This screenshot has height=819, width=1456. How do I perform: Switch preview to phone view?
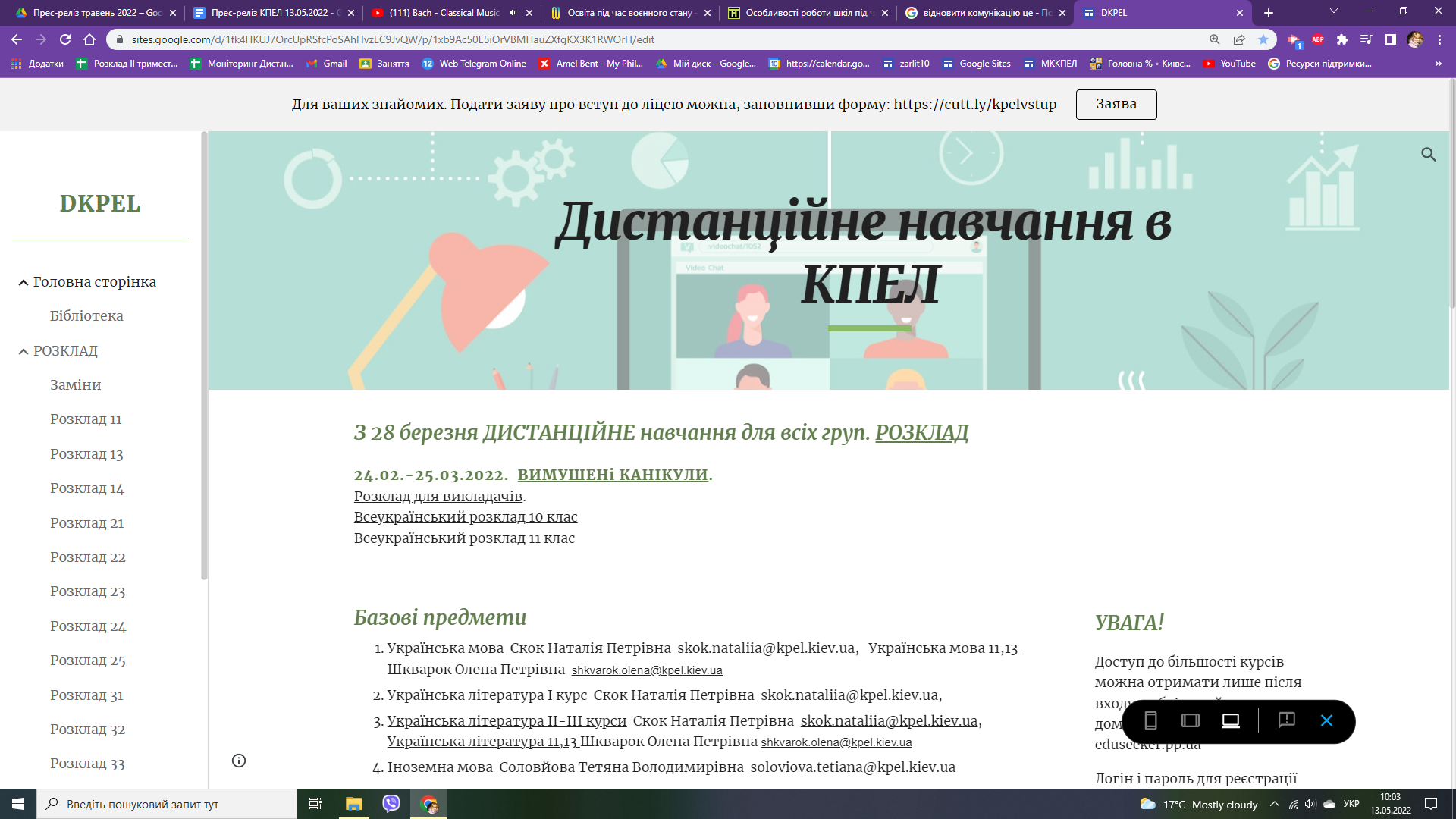[1150, 720]
